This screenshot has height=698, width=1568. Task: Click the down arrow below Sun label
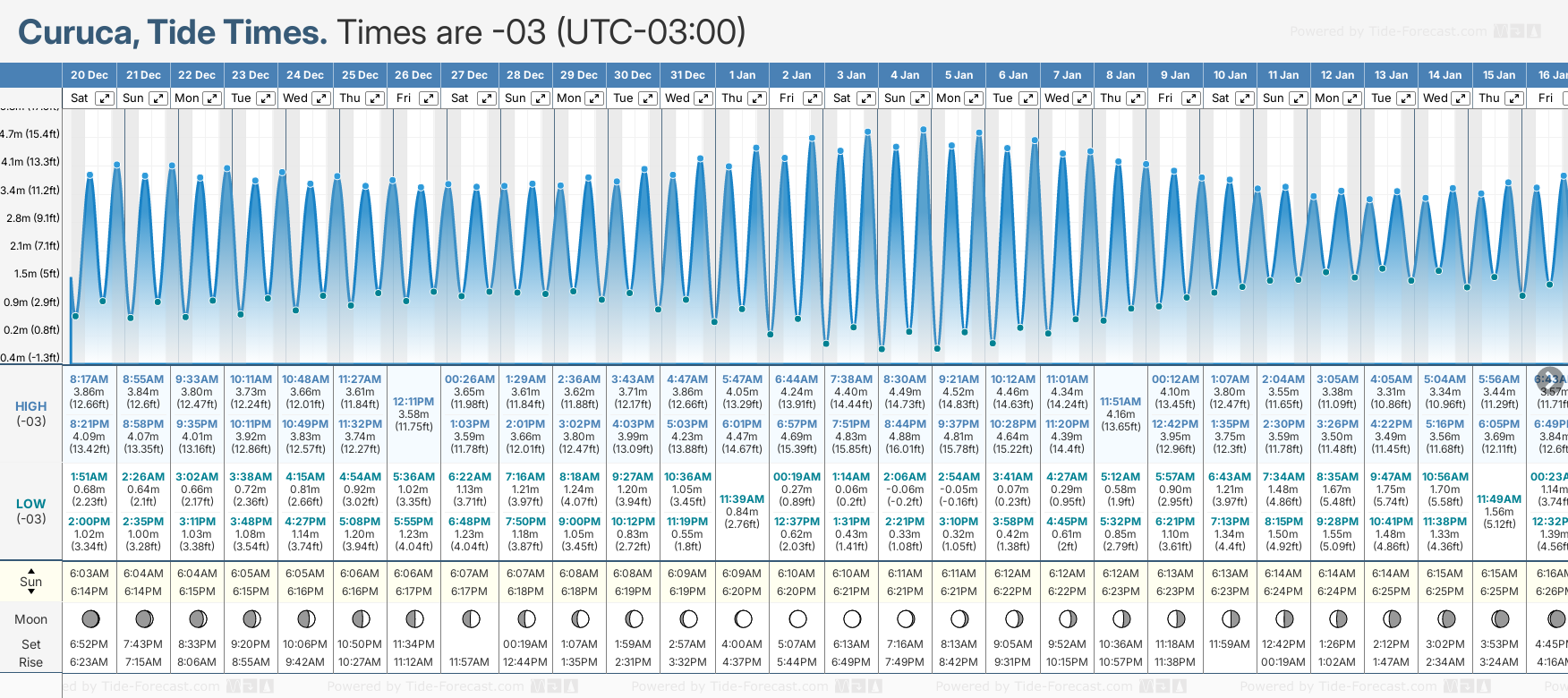point(31,593)
